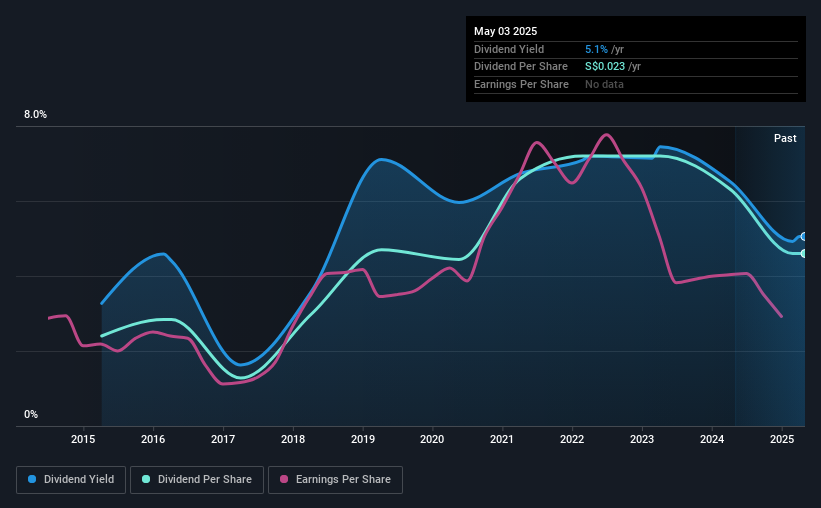Click the 0% y-axis label

31,414
